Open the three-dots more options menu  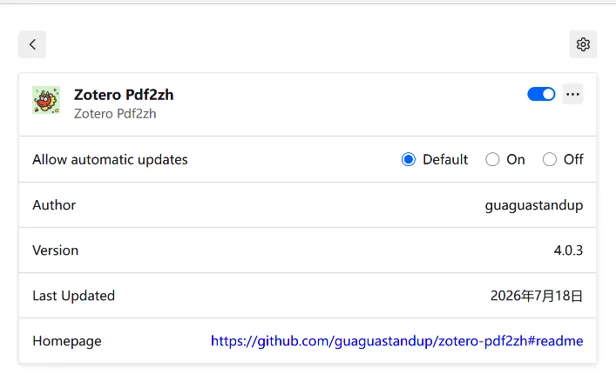point(573,94)
